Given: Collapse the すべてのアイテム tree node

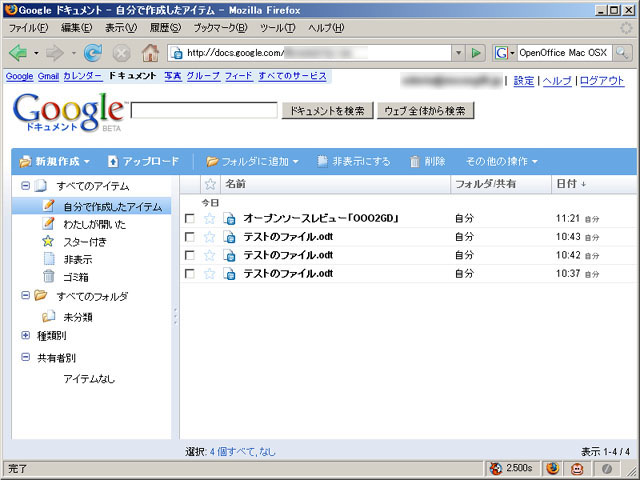Looking at the screenshot, I should point(25,186).
